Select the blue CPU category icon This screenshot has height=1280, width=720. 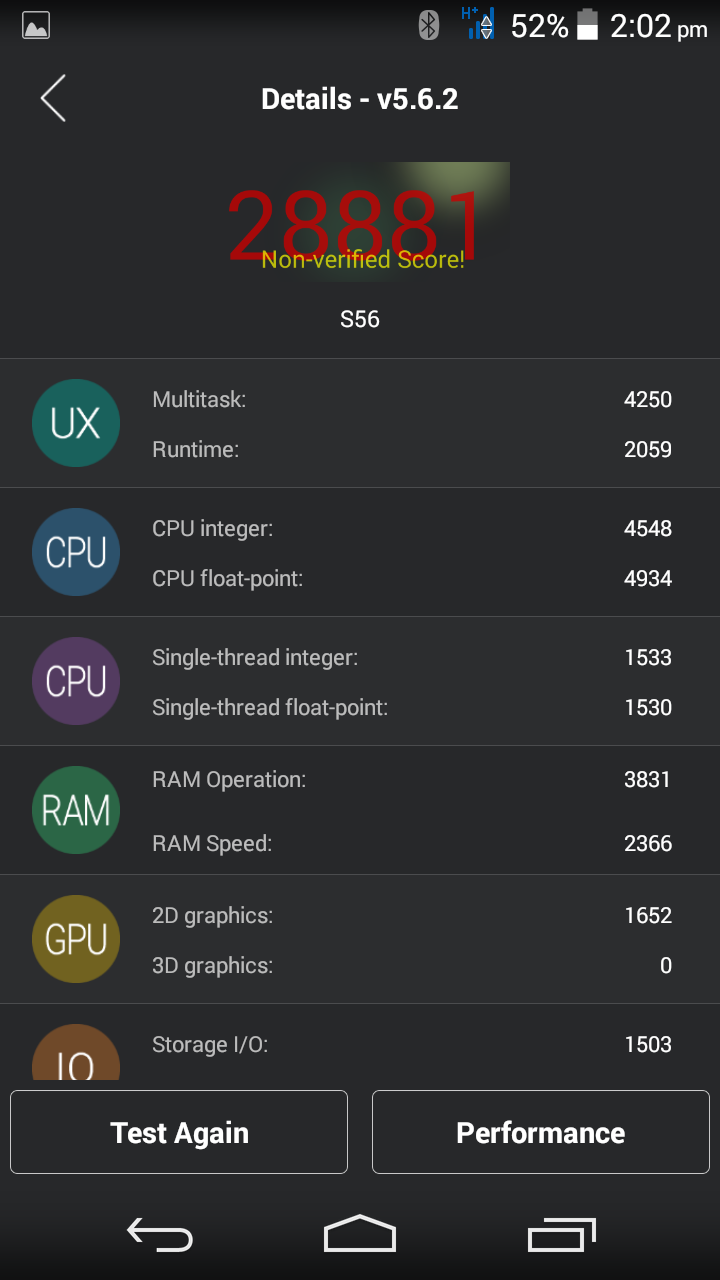point(76,552)
